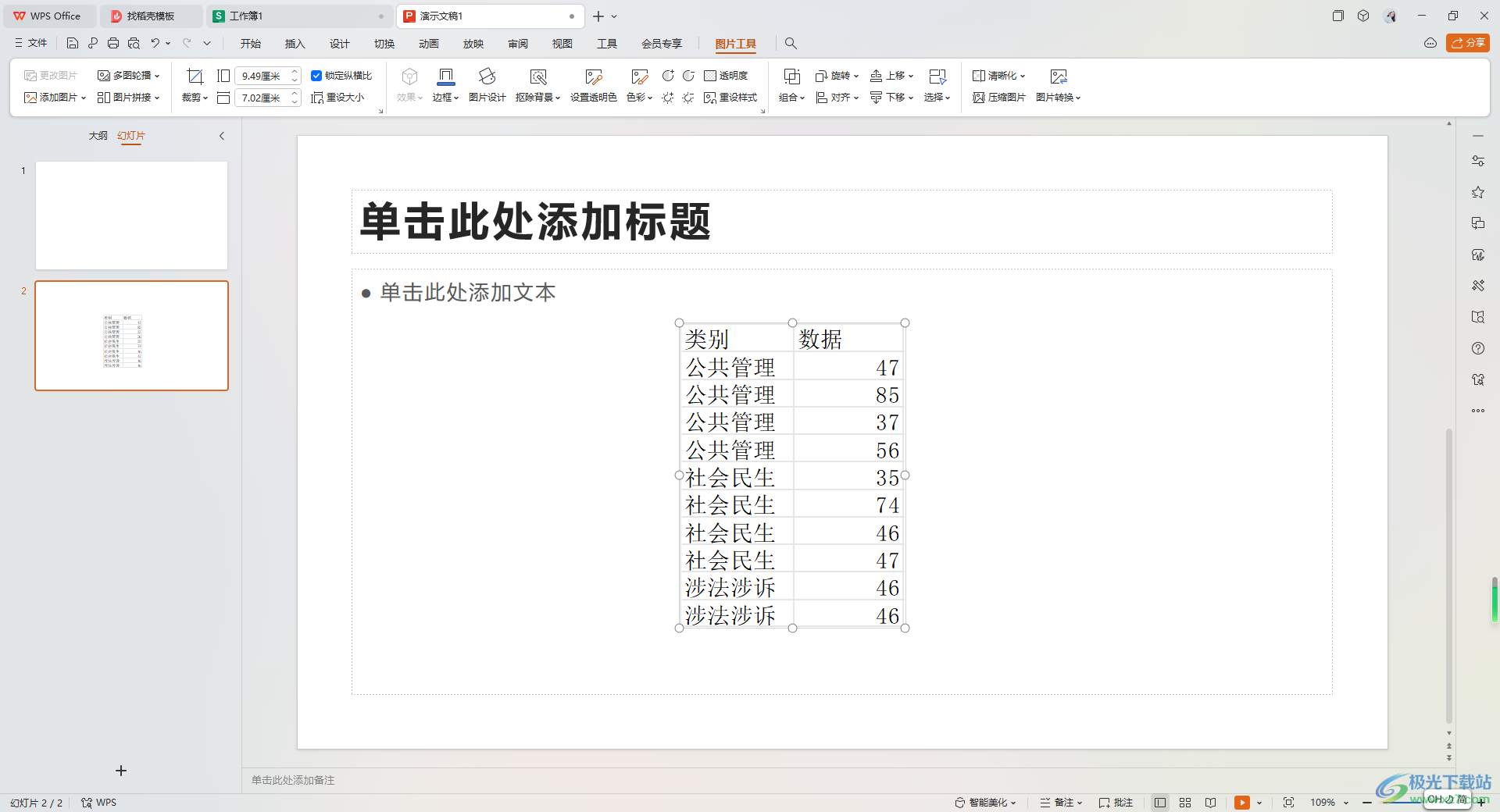Open the Group (组合) dropdown

[x=791, y=98]
